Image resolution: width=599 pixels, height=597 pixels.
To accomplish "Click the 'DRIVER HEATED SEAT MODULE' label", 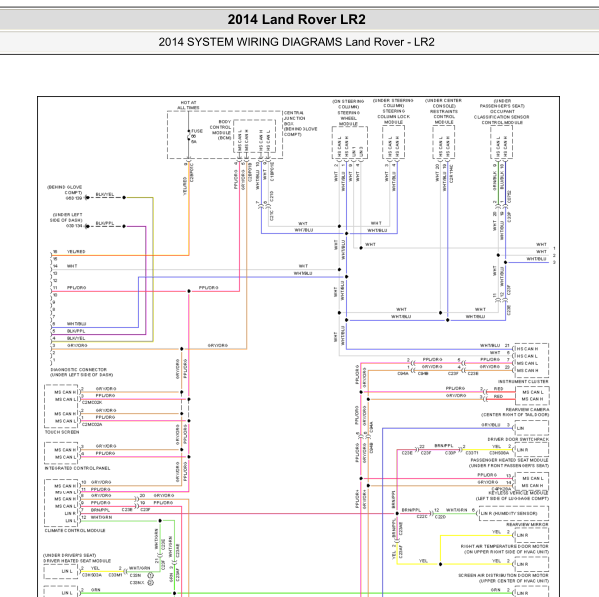I will [77, 561].
